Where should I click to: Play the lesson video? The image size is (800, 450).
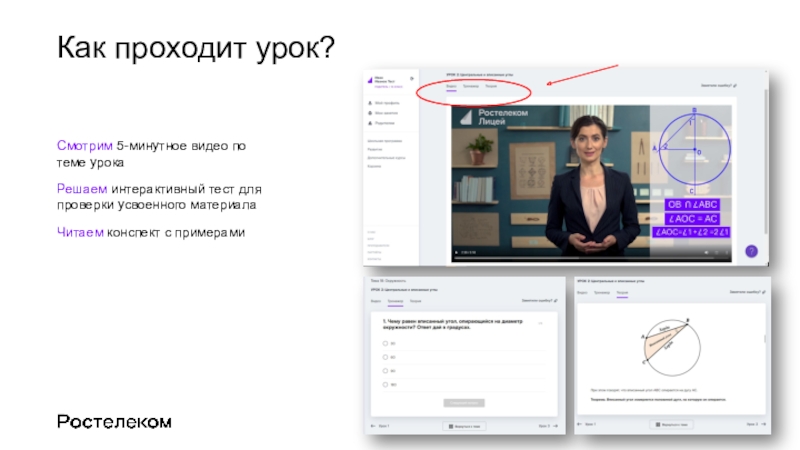click(x=456, y=251)
